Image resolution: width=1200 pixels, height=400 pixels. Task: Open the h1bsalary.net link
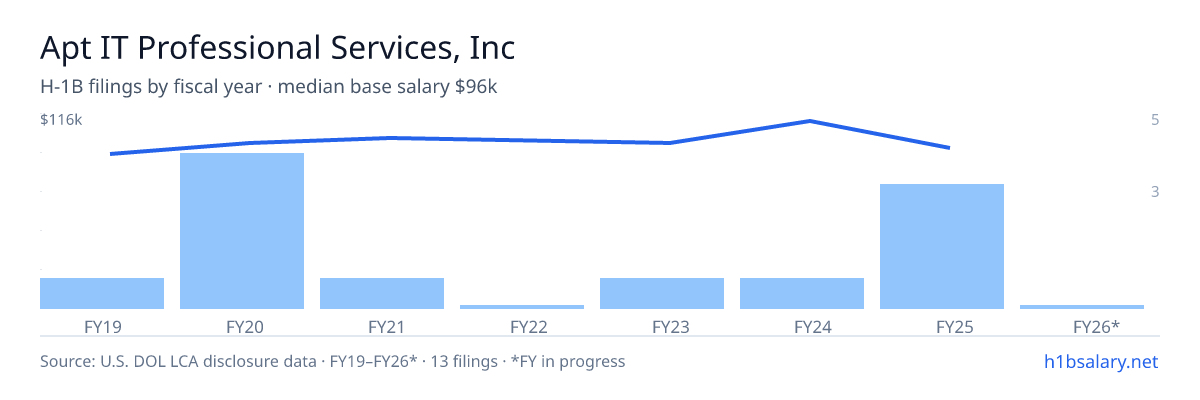(x=1100, y=361)
